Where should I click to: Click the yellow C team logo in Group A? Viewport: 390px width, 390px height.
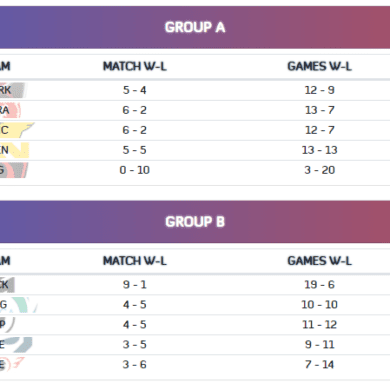click(17, 130)
